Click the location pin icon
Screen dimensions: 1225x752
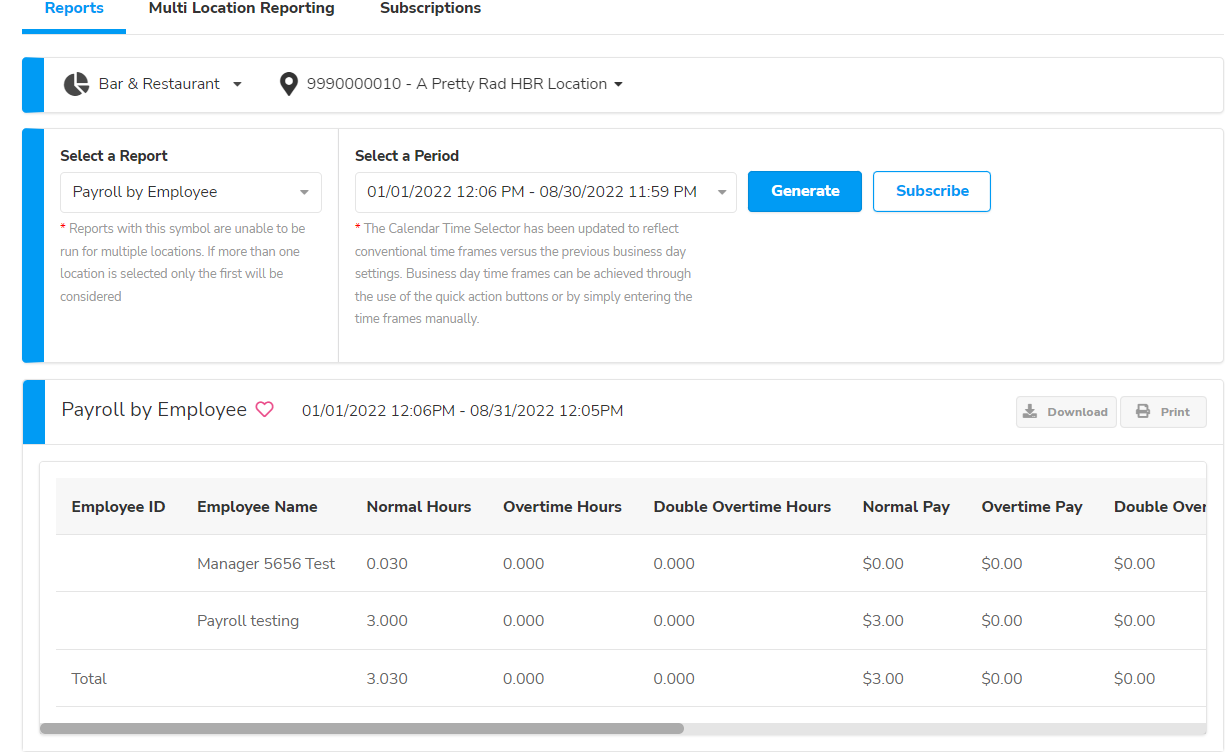tap(288, 84)
